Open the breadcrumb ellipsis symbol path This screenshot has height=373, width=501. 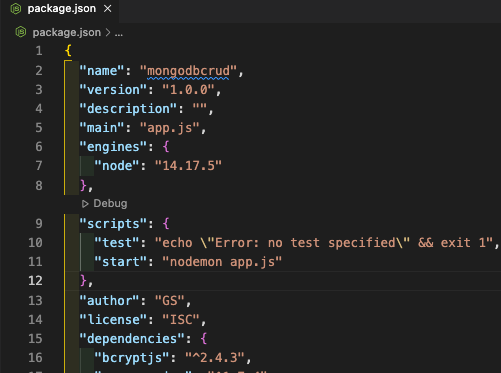[119, 33]
